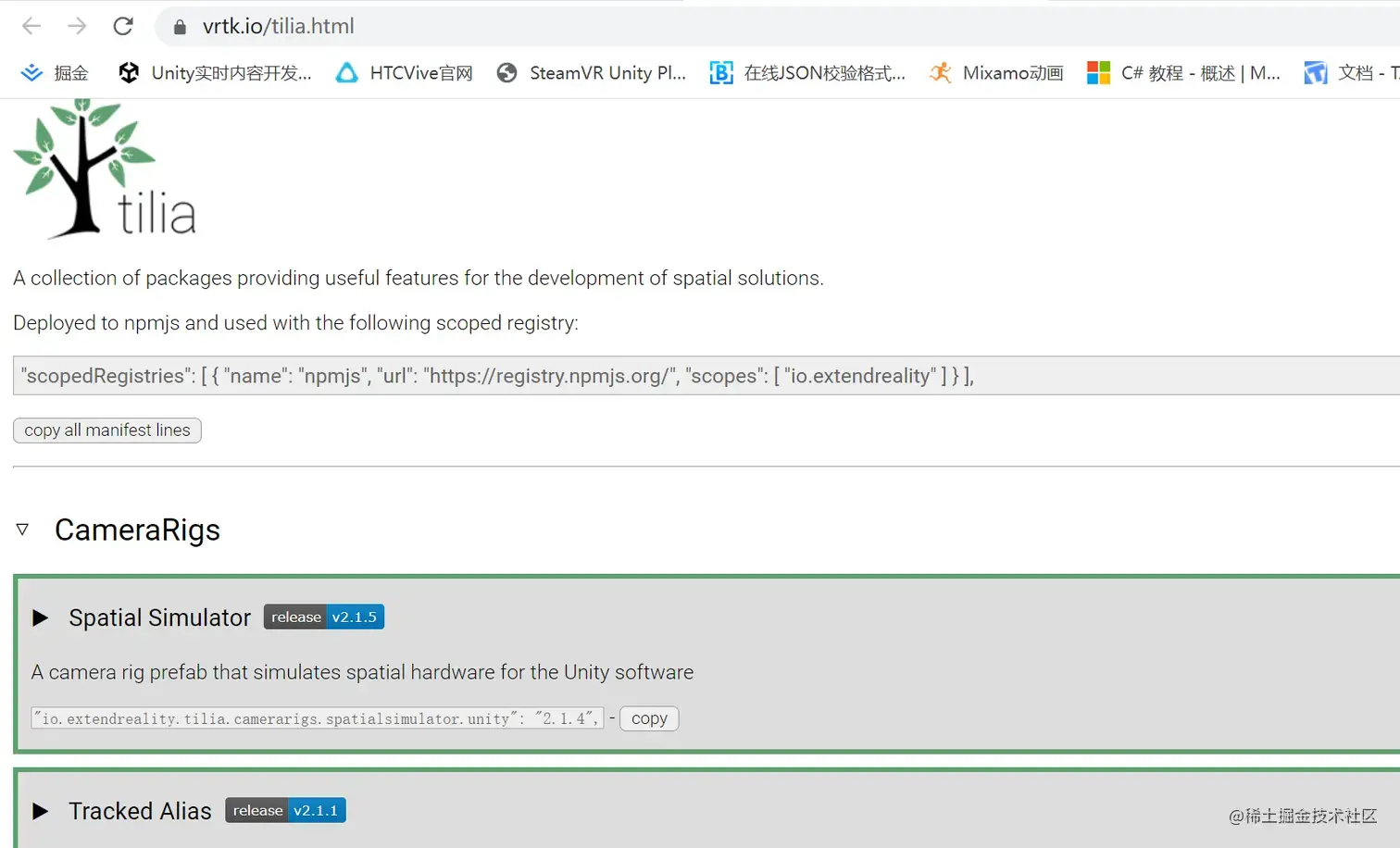Click the Spatial Simulator description text

click(362, 672)
